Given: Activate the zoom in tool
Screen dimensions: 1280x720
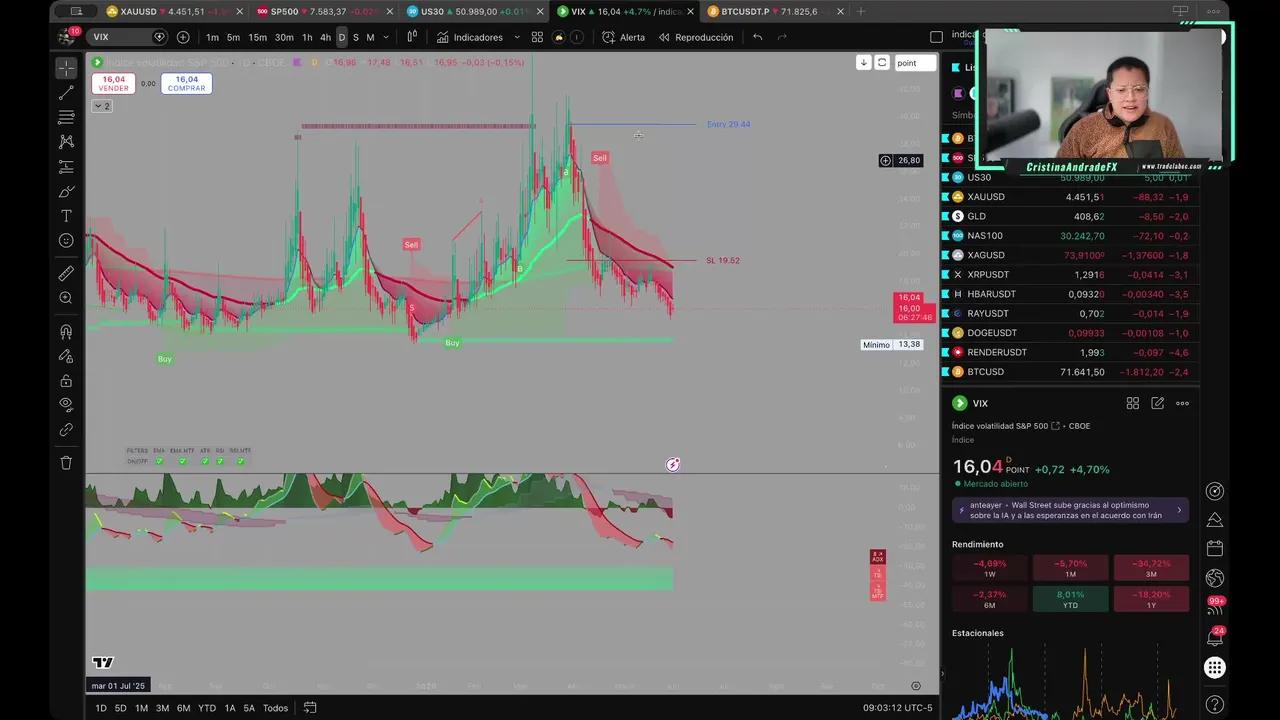Looking at the screenshot, I should pos(66,298).
